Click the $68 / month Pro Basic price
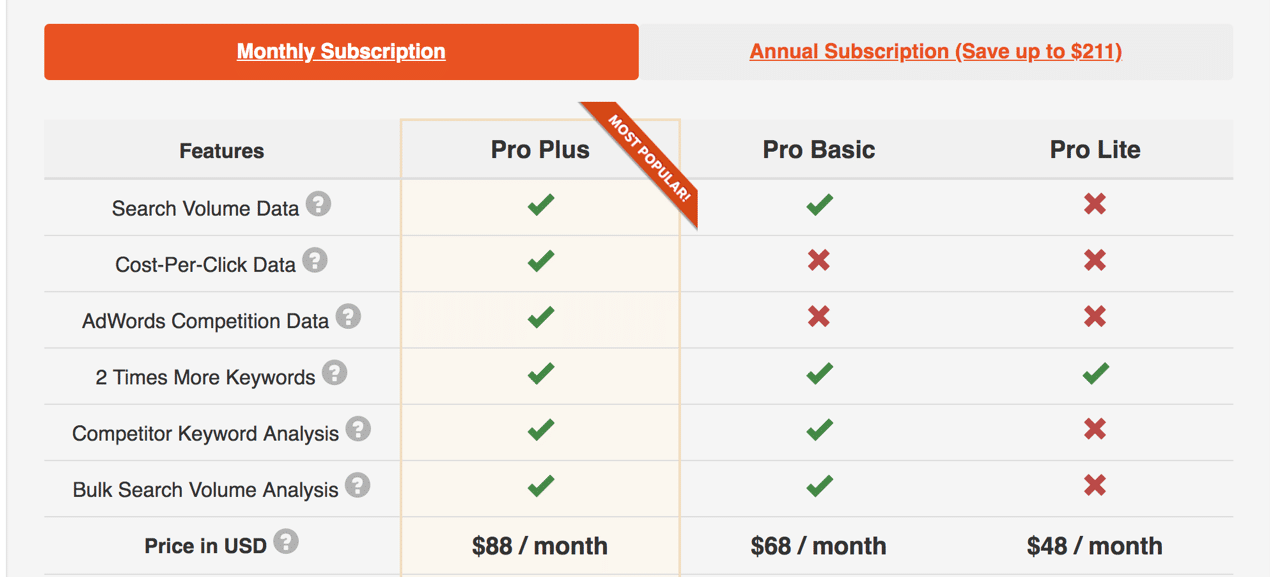Viewport: 1270px width, 577px height. click(x=819, y=546)
